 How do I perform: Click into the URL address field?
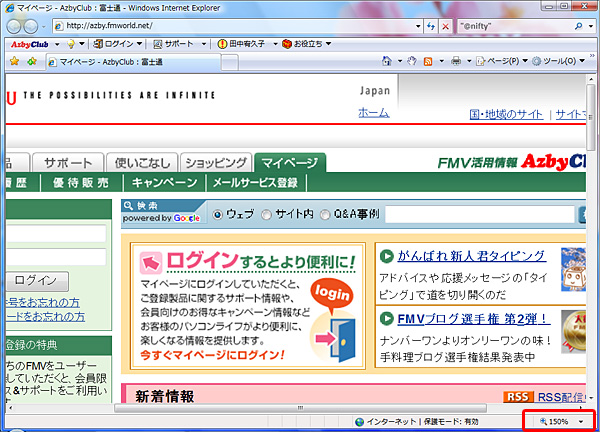click(239, 26)
